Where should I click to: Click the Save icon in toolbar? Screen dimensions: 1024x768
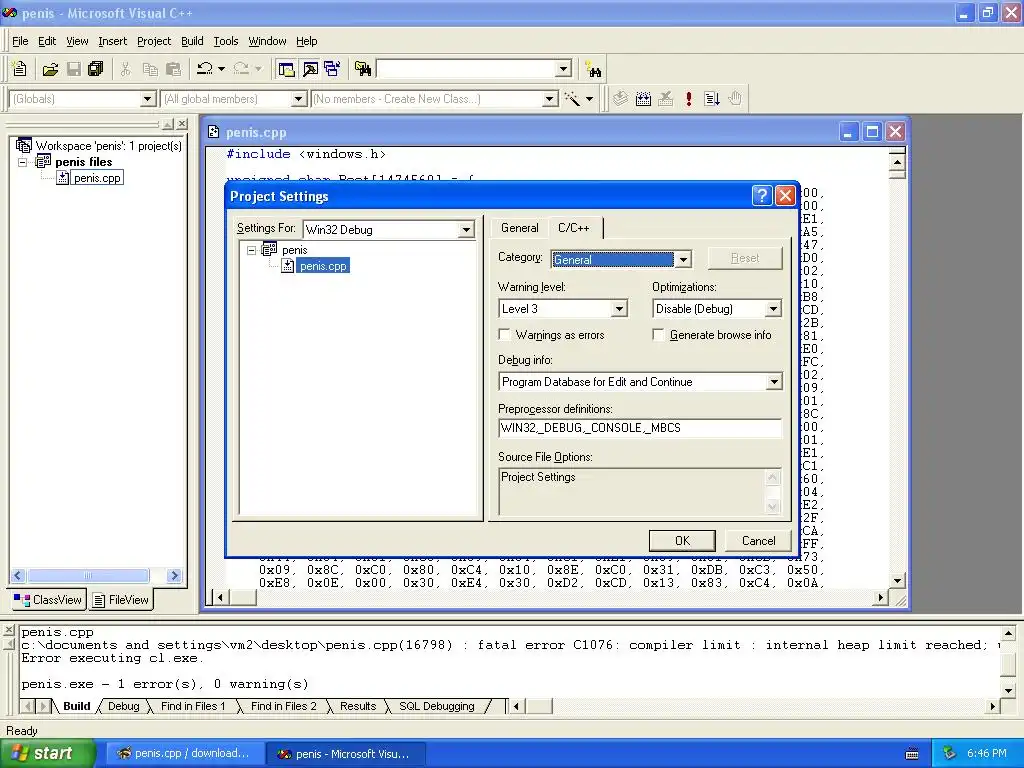(74, 69)
